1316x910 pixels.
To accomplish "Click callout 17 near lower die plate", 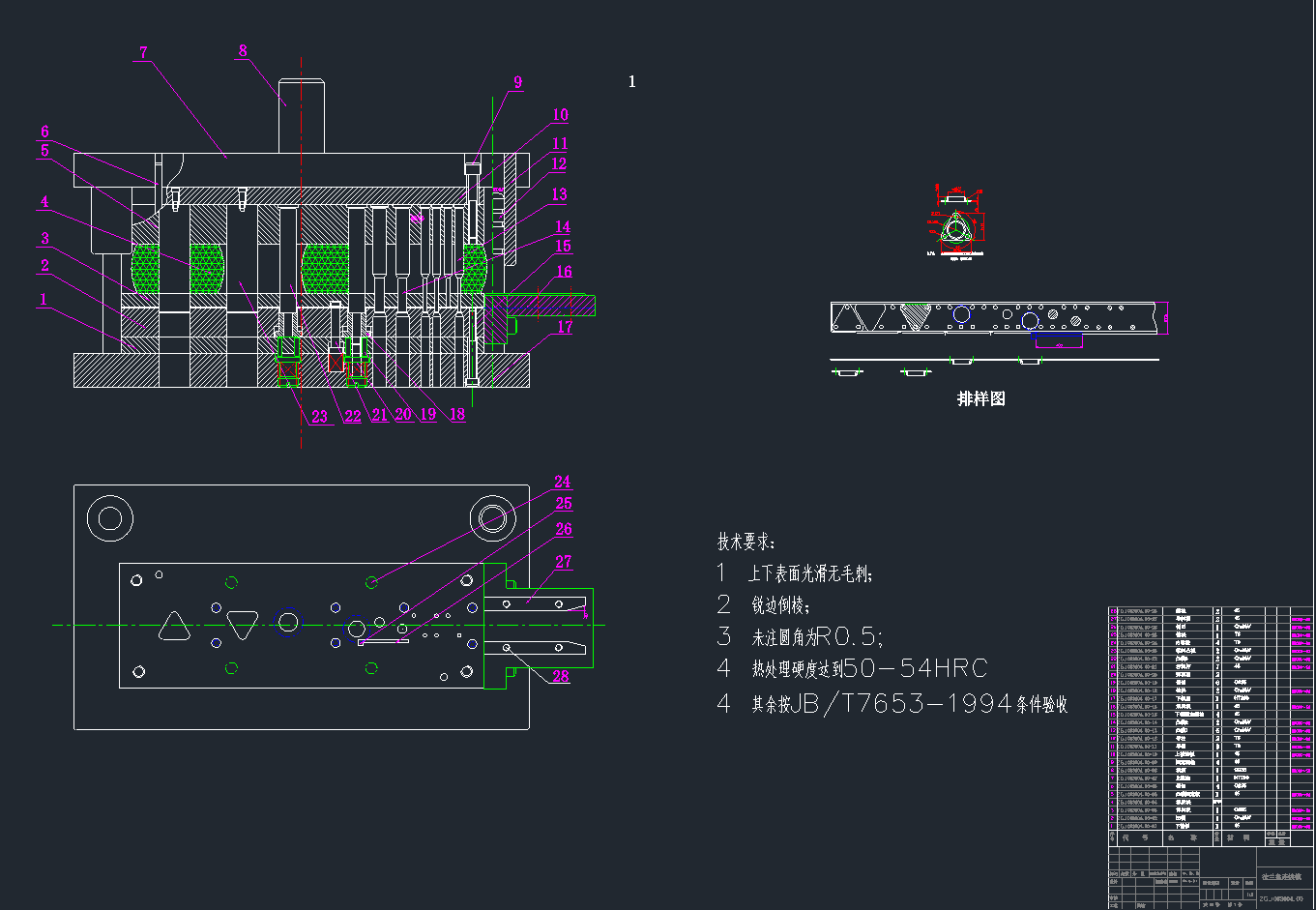I will click(565, 327).
